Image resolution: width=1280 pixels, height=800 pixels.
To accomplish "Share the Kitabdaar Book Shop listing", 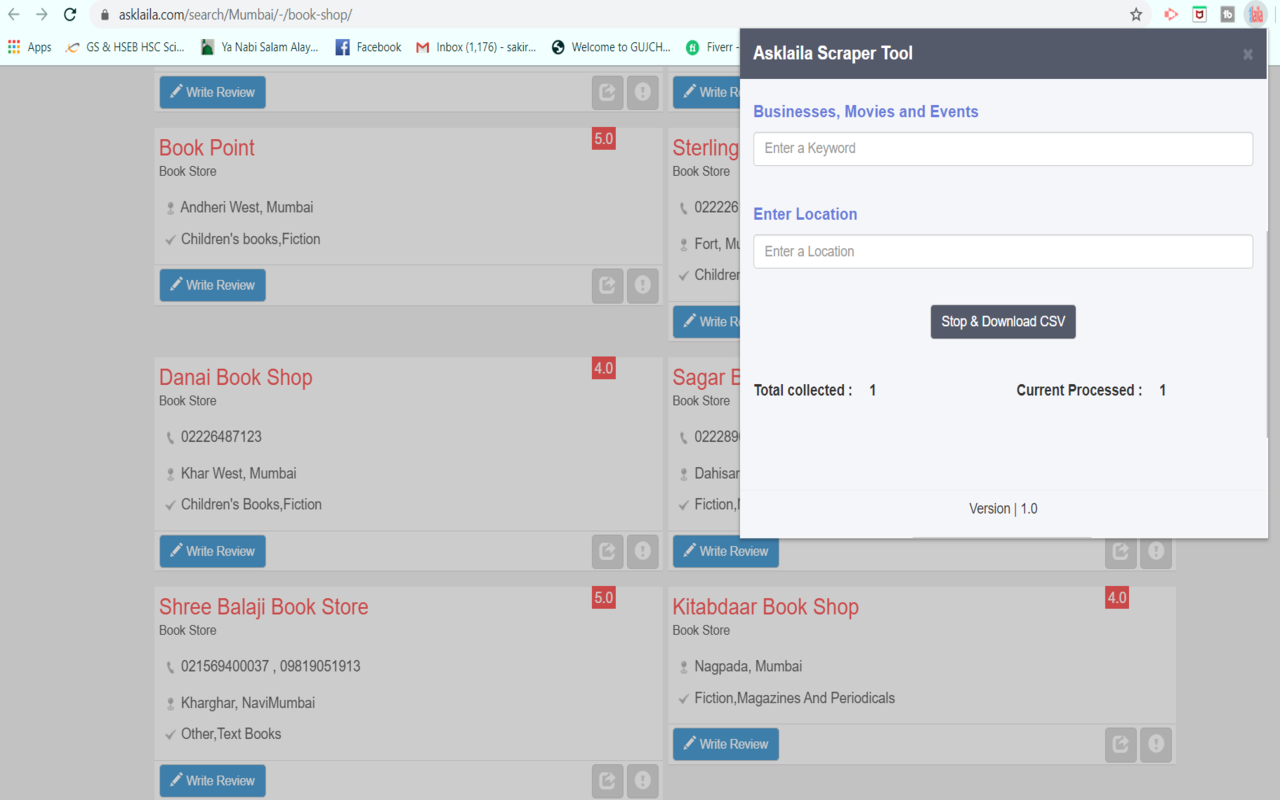I will point(1121,744).
